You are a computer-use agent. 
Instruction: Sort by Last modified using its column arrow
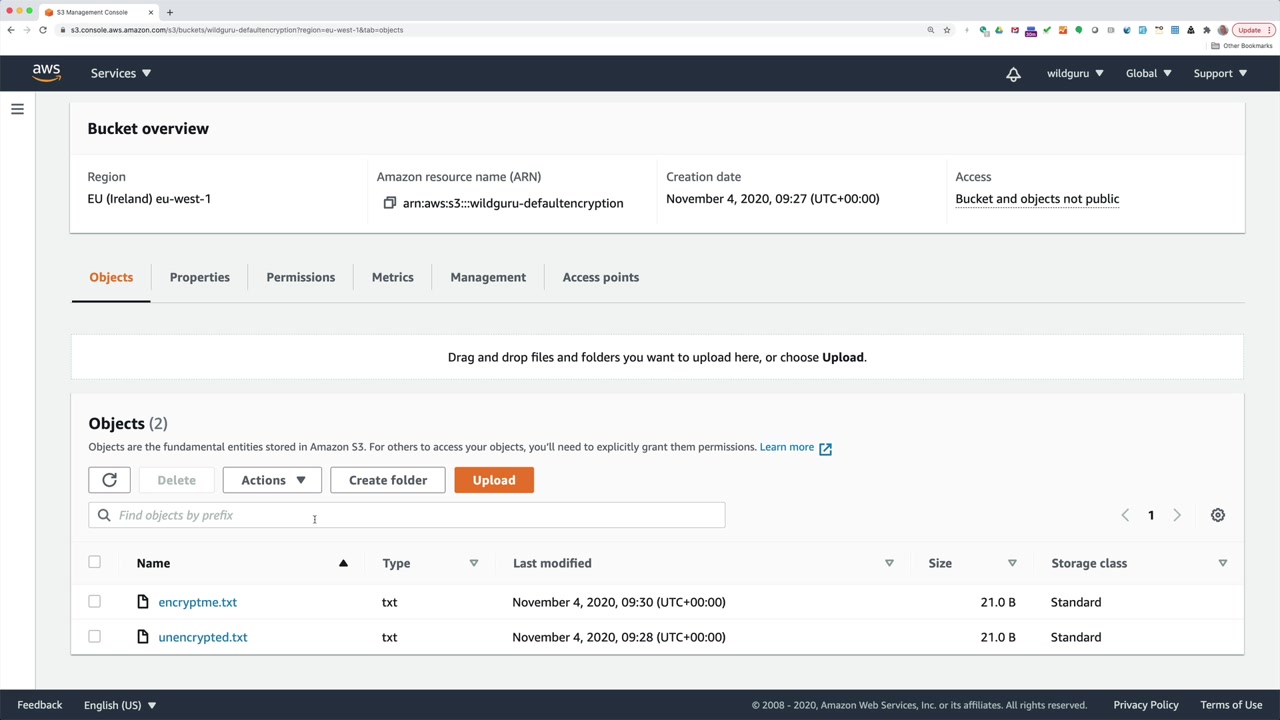889,563
